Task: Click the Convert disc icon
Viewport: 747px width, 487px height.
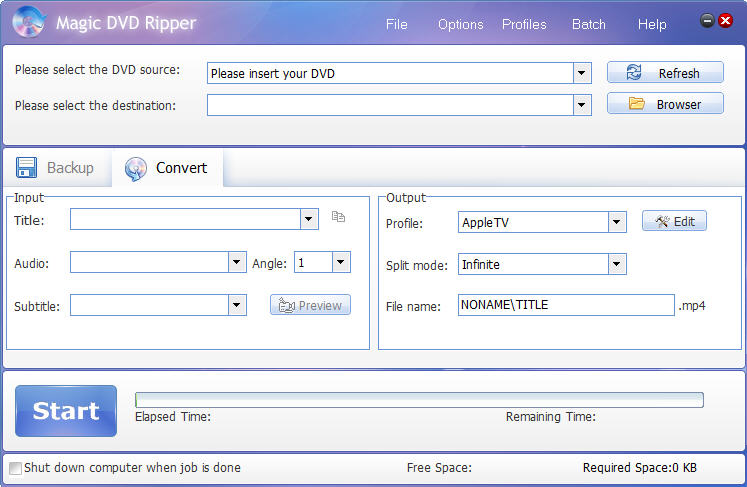Action: coord(136,169)
